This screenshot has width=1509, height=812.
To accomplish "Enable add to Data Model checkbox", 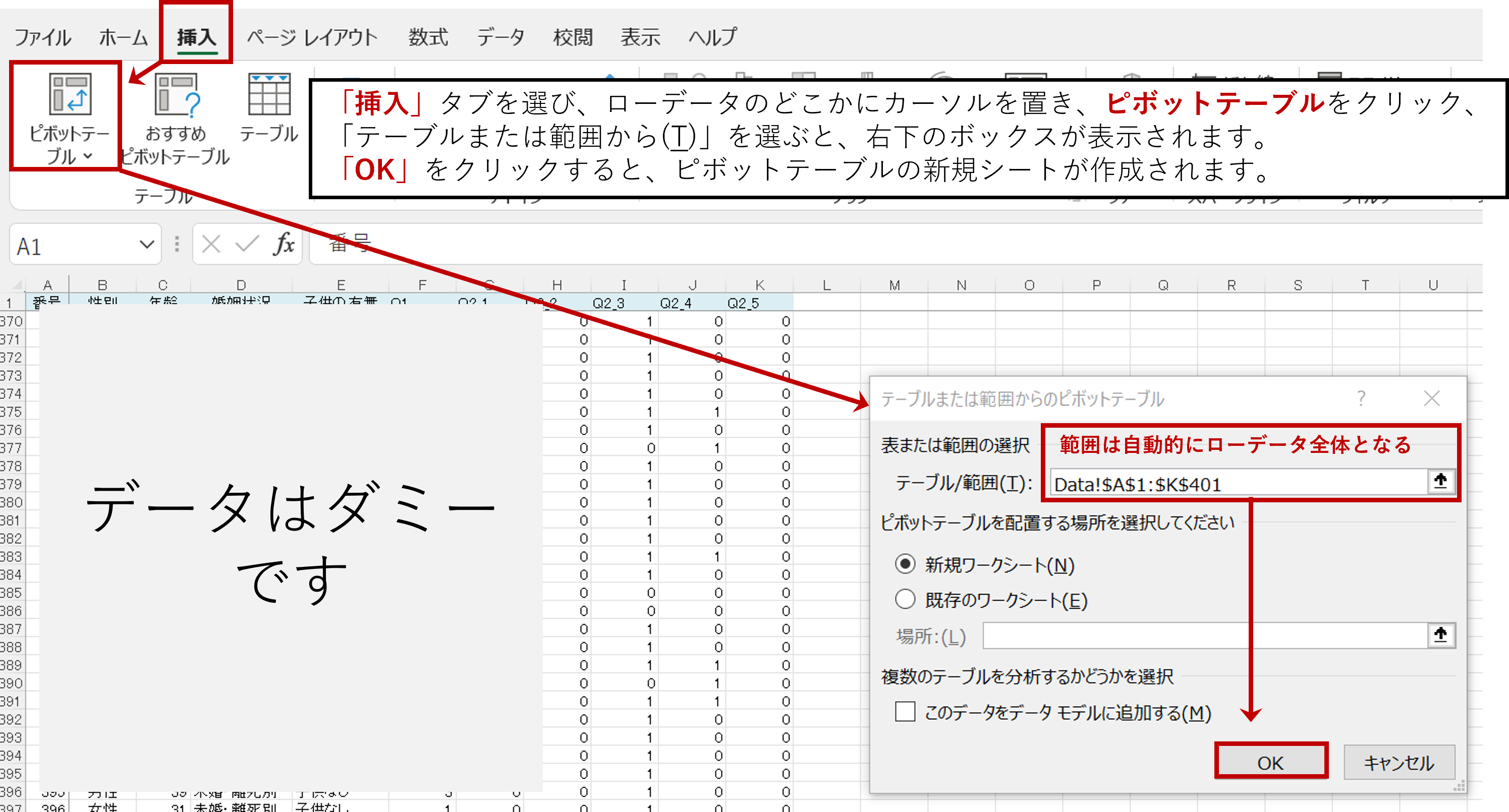I will click(905, 712).
